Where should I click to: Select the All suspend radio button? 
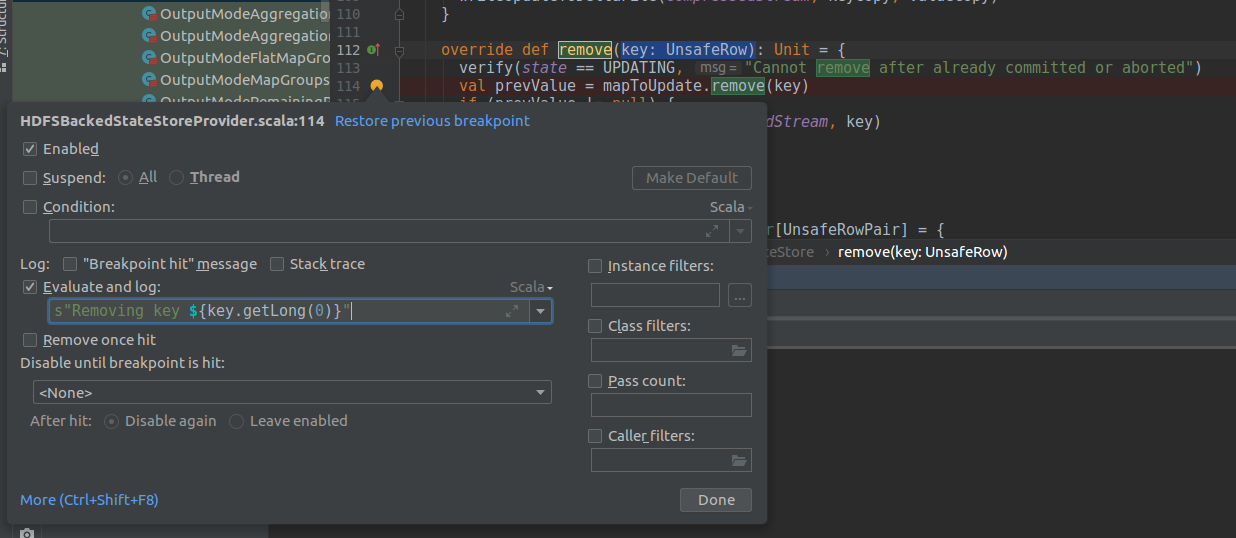click(126, 178)
